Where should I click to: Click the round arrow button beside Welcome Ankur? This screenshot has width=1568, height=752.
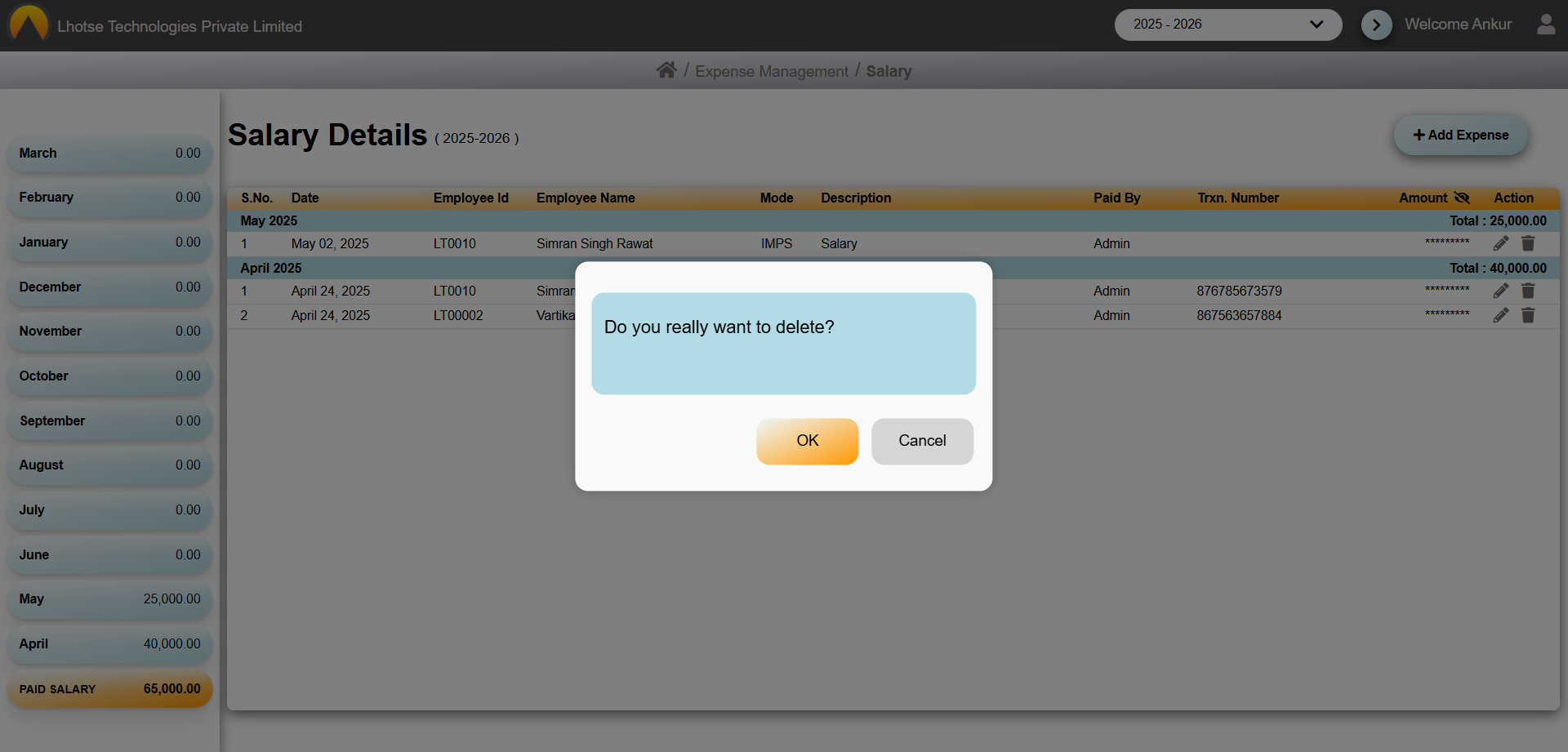pos(1377,24)
